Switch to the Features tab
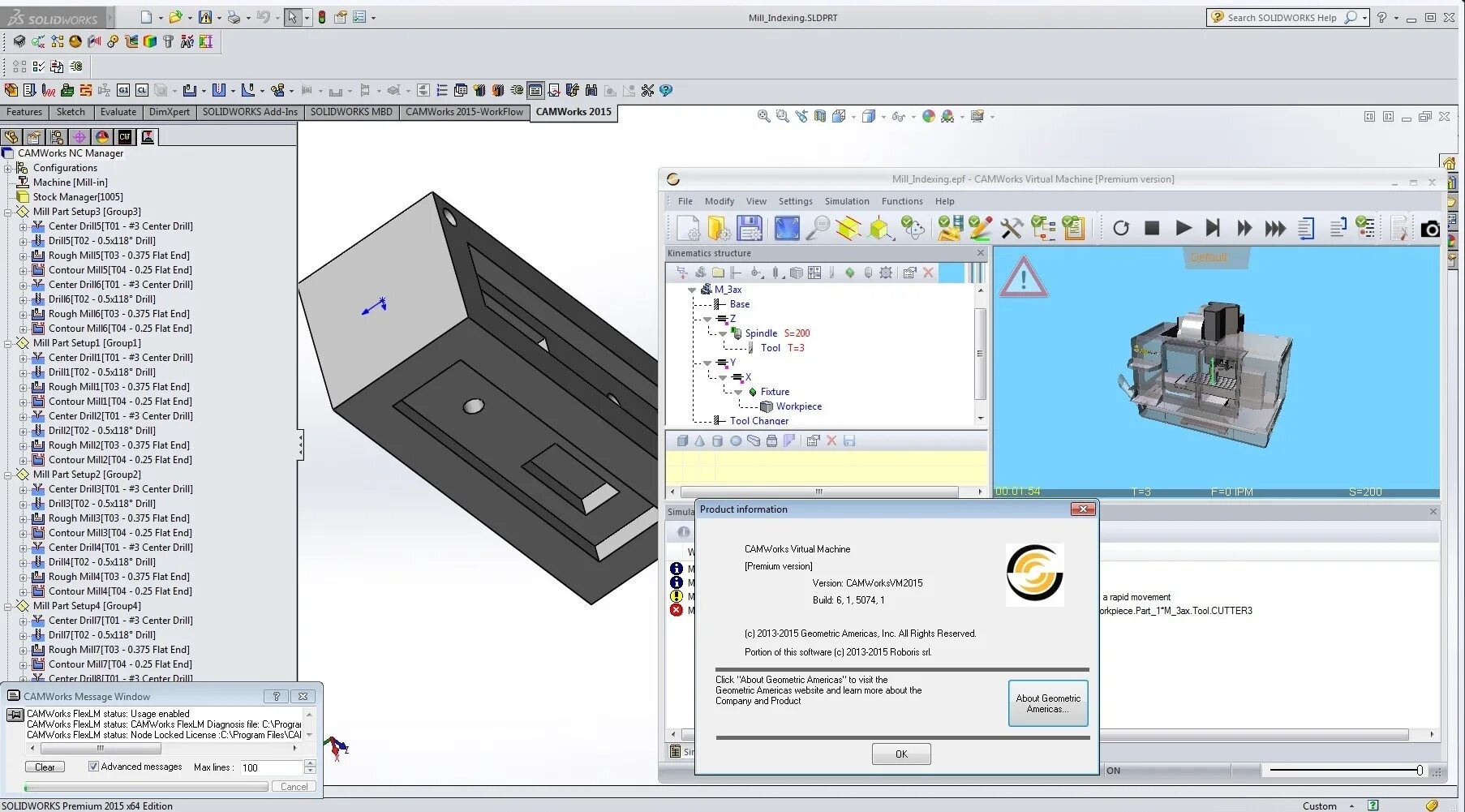Image resolution: width=1465 pixels, height=812 pixels. pos(24,112)
